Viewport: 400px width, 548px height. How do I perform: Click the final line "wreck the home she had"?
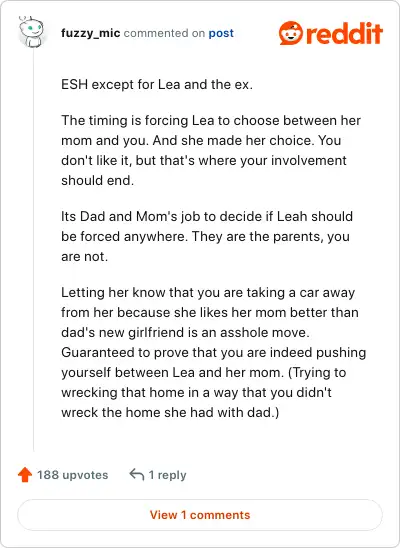click(170, 412)
